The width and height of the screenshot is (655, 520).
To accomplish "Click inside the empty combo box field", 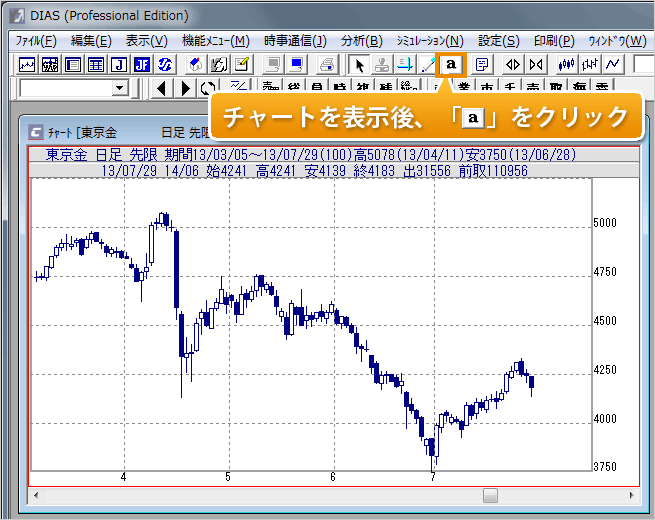I will click(65, 89).
